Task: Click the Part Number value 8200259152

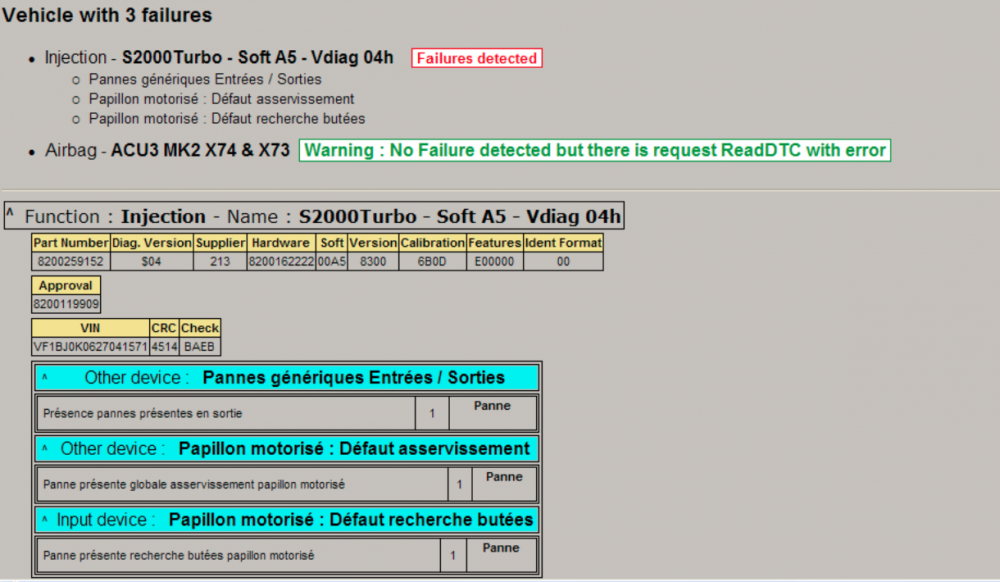Action: (x=71, y=261)
